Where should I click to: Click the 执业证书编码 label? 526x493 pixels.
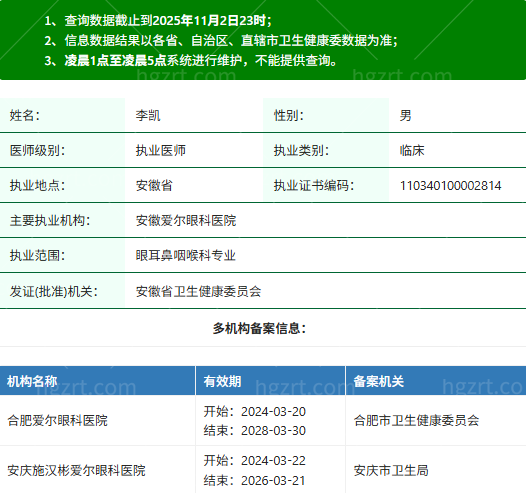click(x=314, y=185)
